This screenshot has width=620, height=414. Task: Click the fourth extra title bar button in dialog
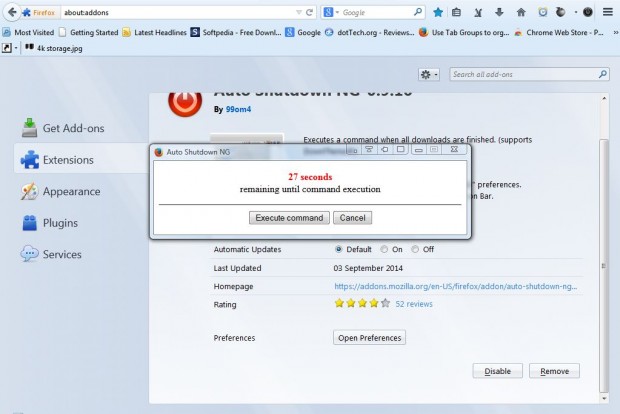coord(401,149)
